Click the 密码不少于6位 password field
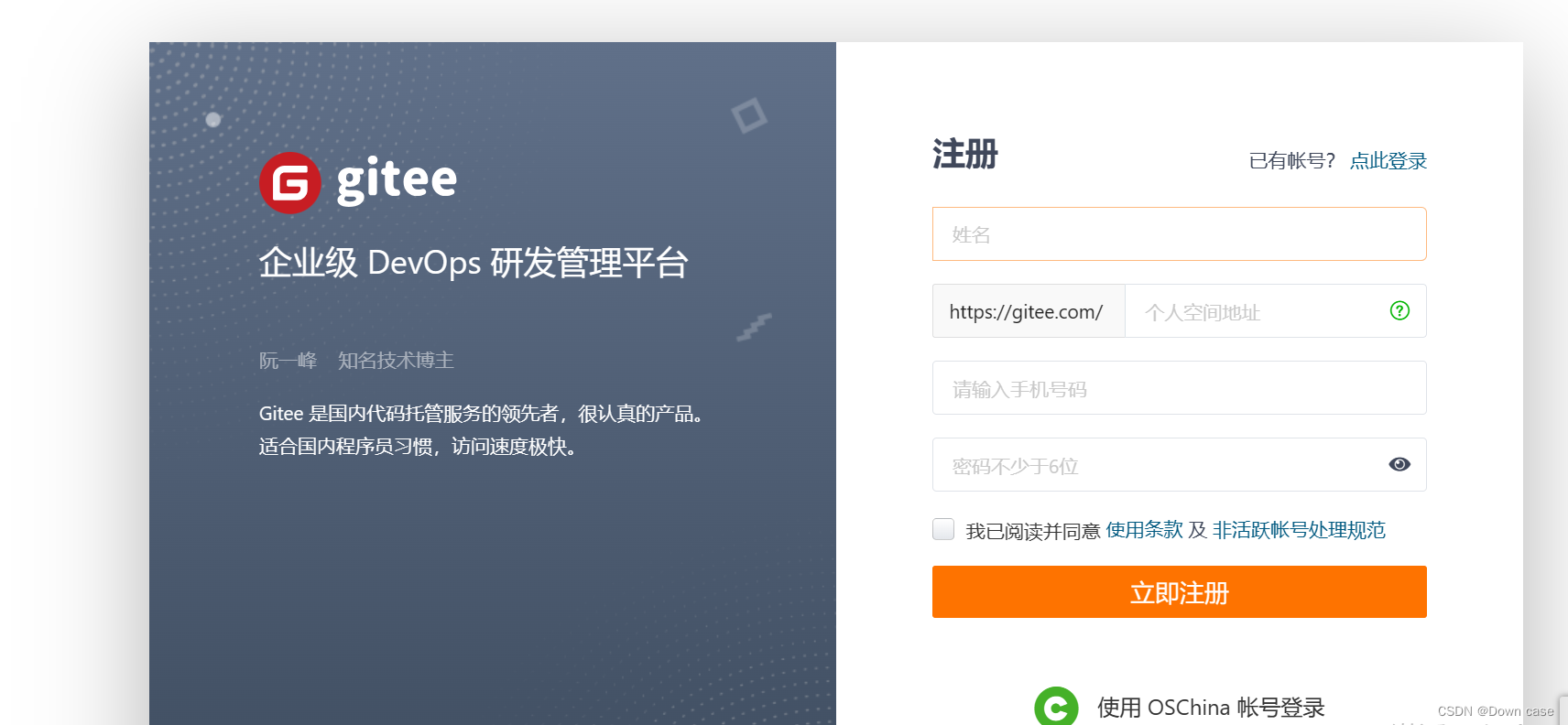This screenshot has height=725, width=1568. coord(1180,465)
